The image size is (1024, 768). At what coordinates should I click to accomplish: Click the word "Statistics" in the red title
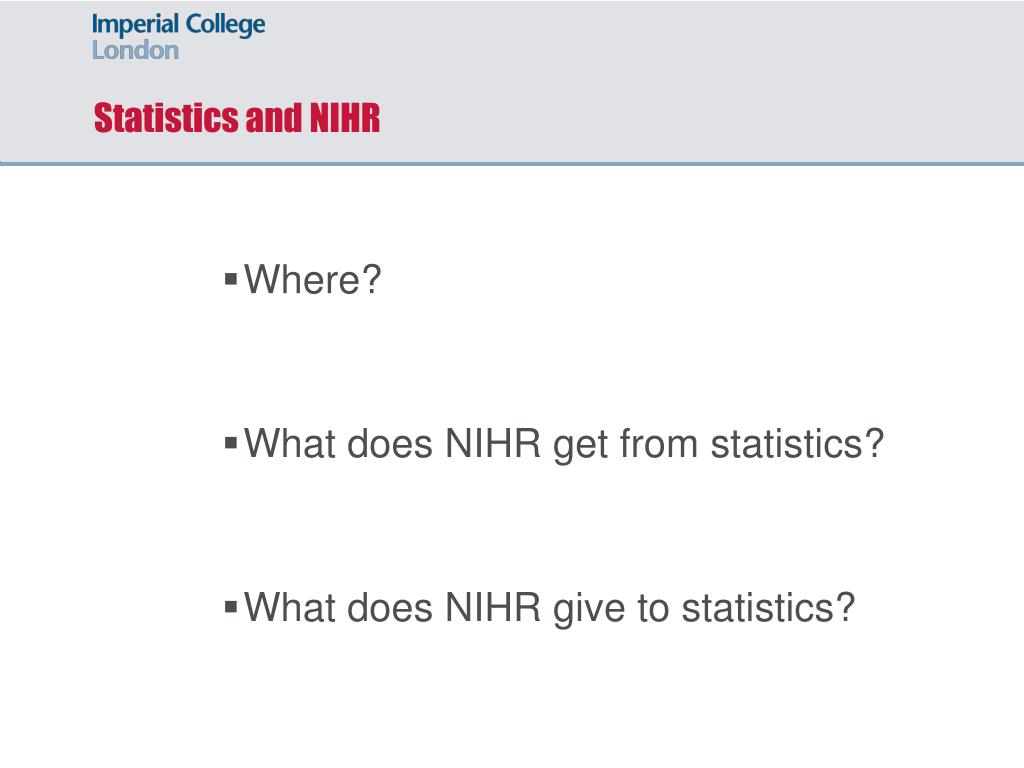point(166,118)
